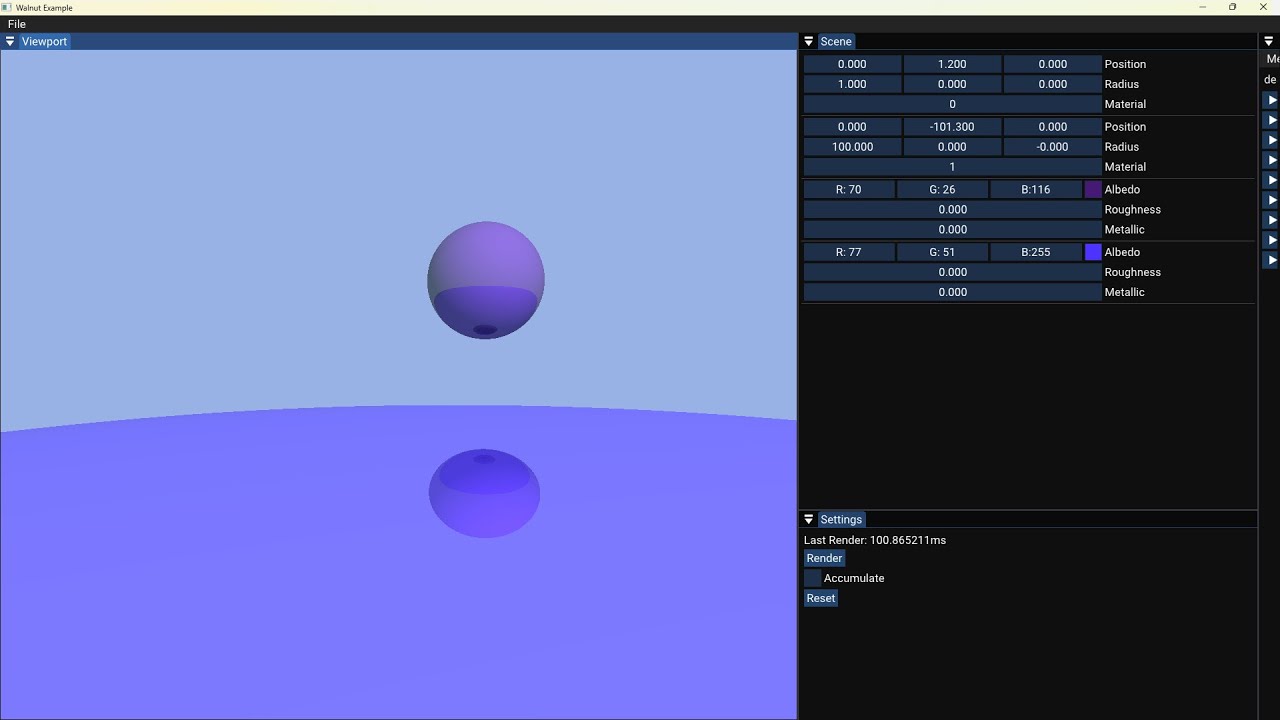Select the Settings panel title tab
The width and height of the screenshot is (1280, 720).
[x=841, y=520]
